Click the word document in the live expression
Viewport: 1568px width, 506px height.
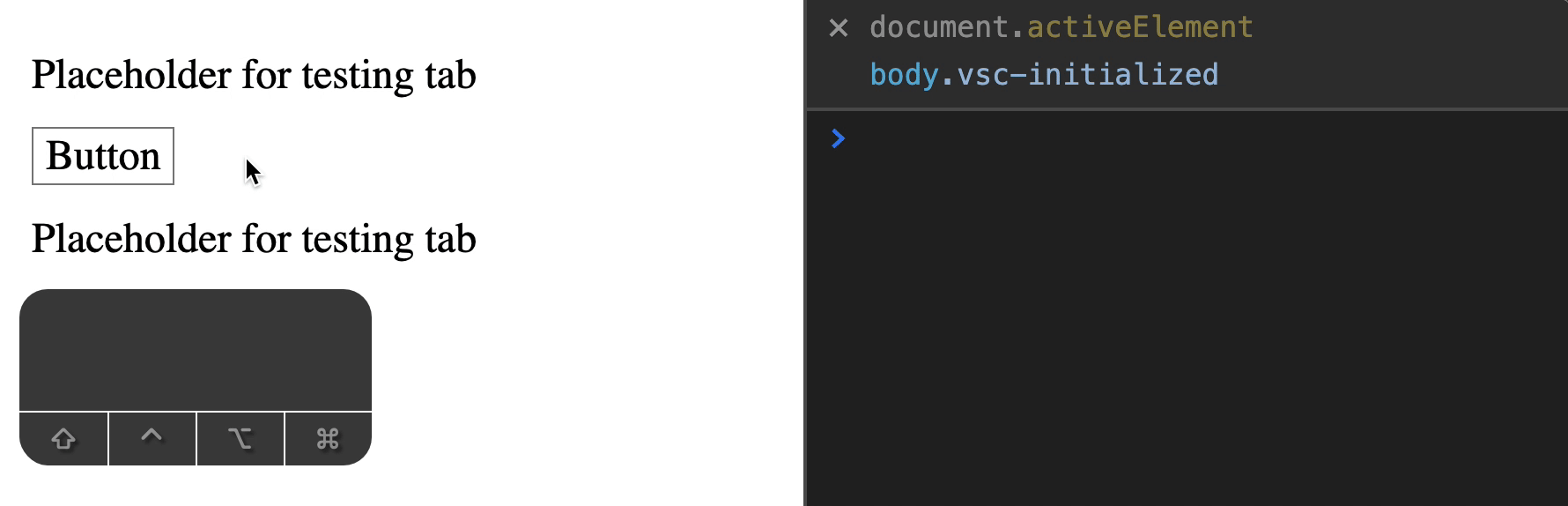(938, 27)
